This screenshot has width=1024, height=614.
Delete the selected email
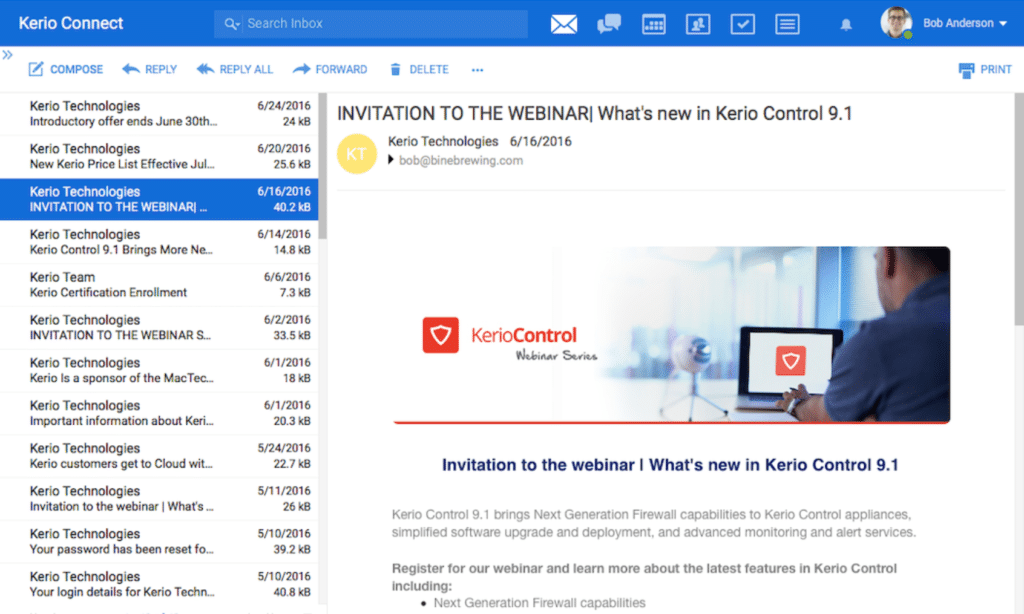pos(419,69)
